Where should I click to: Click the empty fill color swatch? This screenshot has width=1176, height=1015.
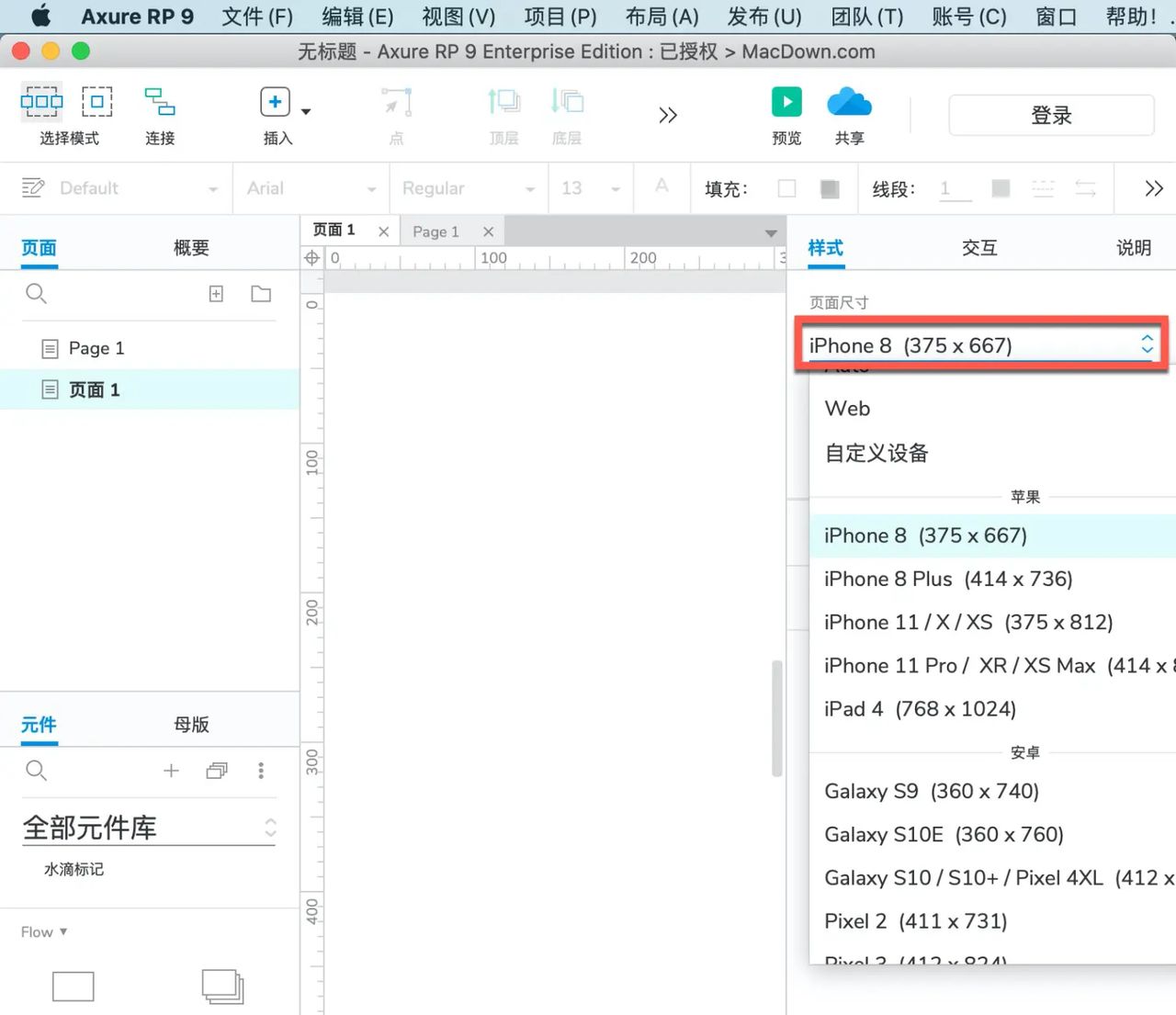(x=786, y=188)
